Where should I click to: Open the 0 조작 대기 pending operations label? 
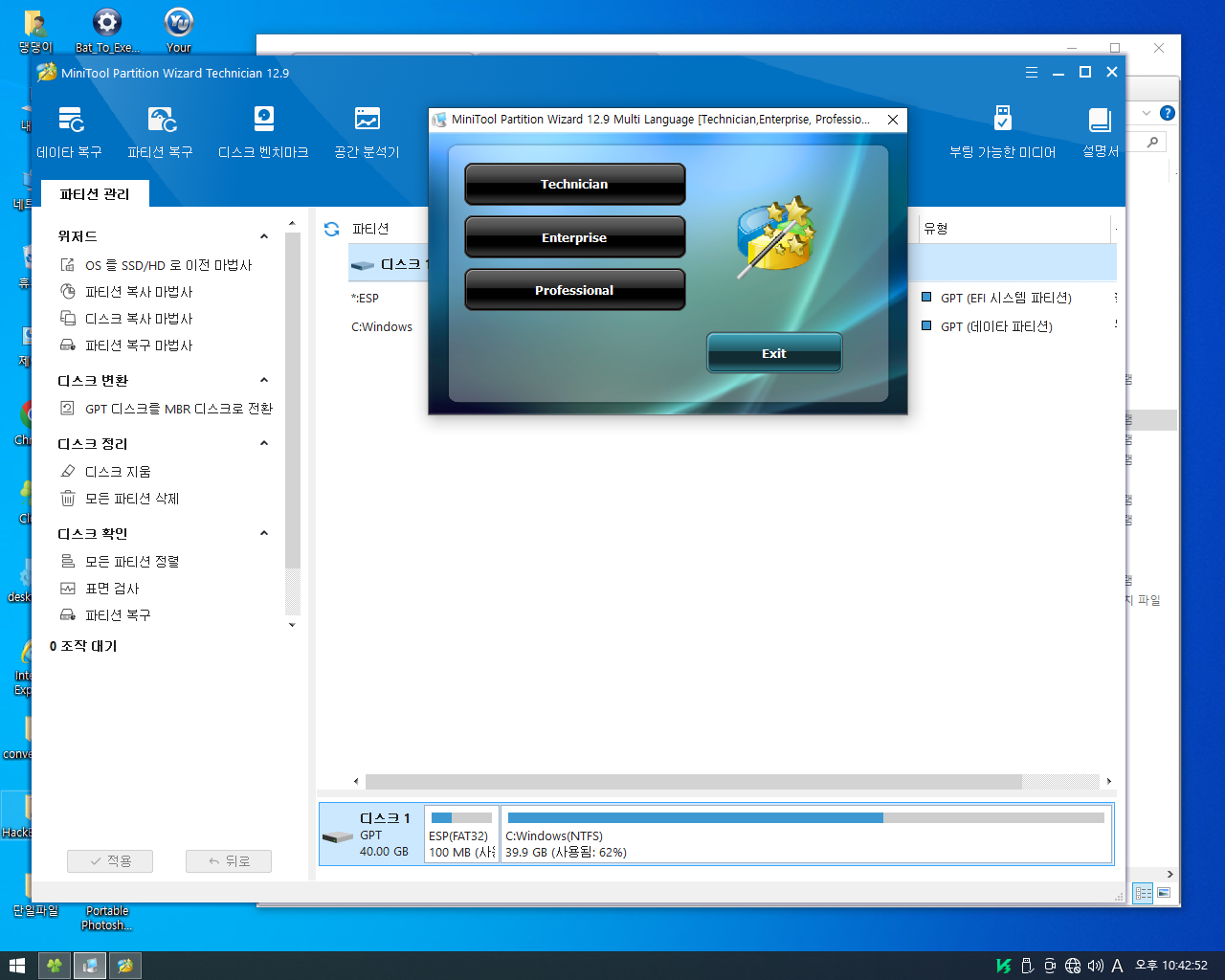pos(83,646)
